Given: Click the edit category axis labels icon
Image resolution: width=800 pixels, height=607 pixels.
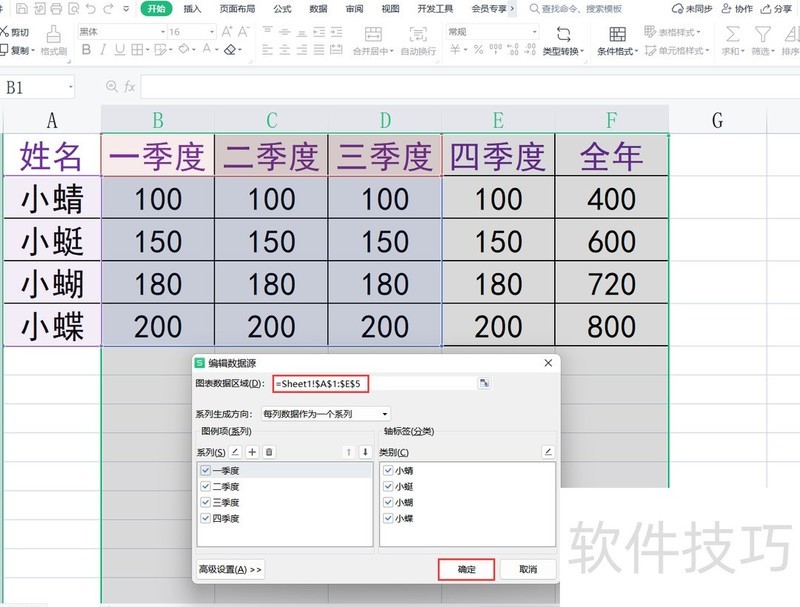Looking at the screenshot, I should [547, 452].
